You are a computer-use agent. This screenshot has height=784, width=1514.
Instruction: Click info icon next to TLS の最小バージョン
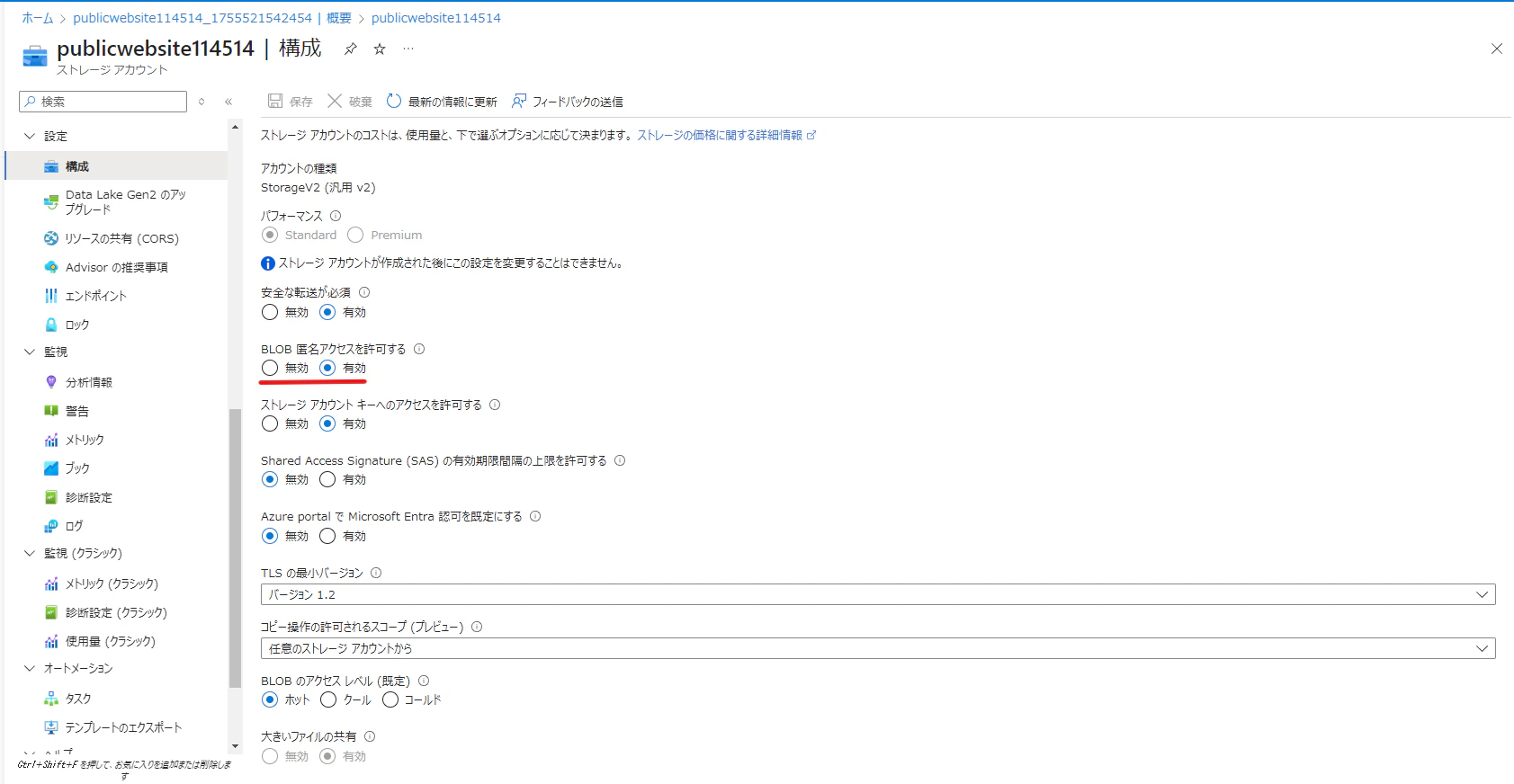point(376,573)
